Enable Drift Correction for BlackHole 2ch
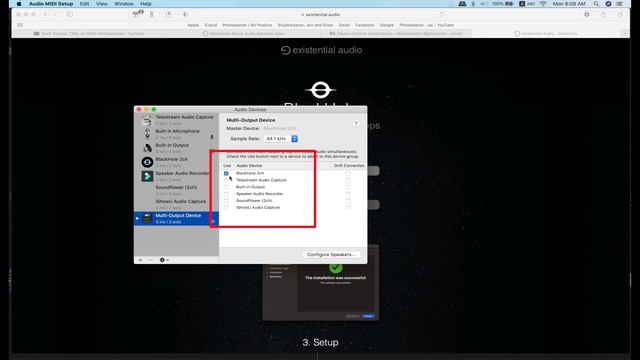The height and width of the screenshot is (360, 640). [348, 173]
